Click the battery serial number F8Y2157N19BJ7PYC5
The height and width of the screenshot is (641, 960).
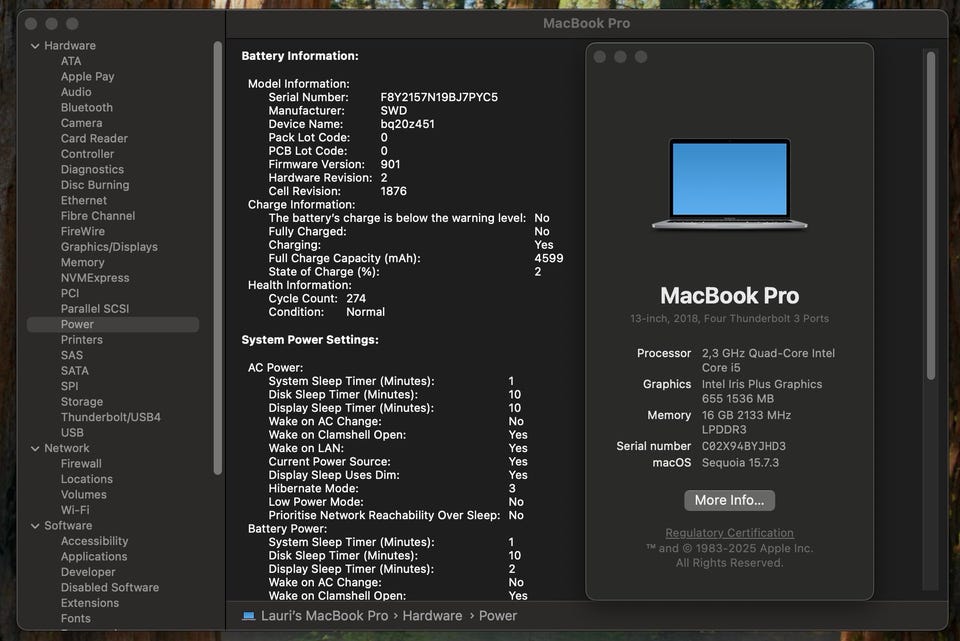coord(439,97)
